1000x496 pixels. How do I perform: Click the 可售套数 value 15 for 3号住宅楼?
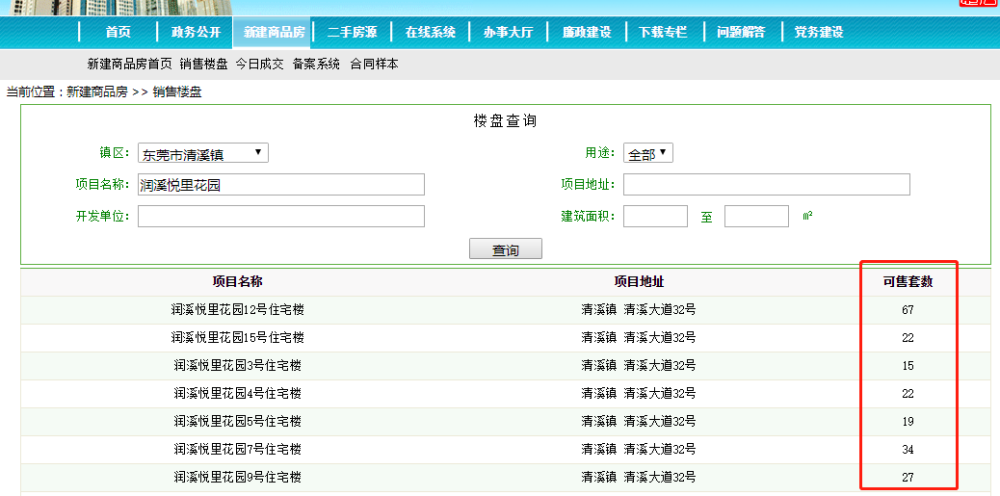coord(908,366)
